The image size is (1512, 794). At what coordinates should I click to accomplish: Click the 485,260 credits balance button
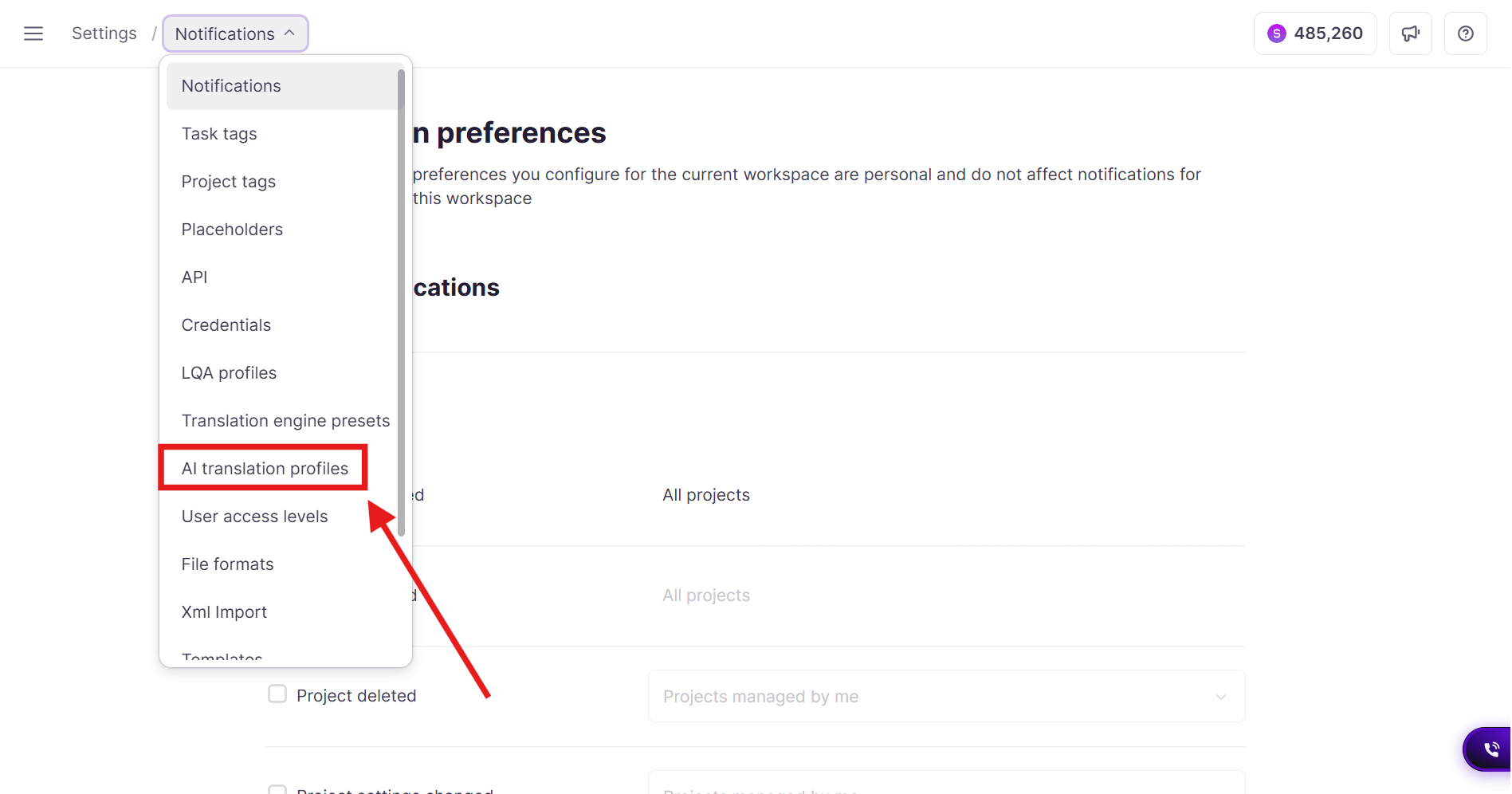pos(1315,33)
